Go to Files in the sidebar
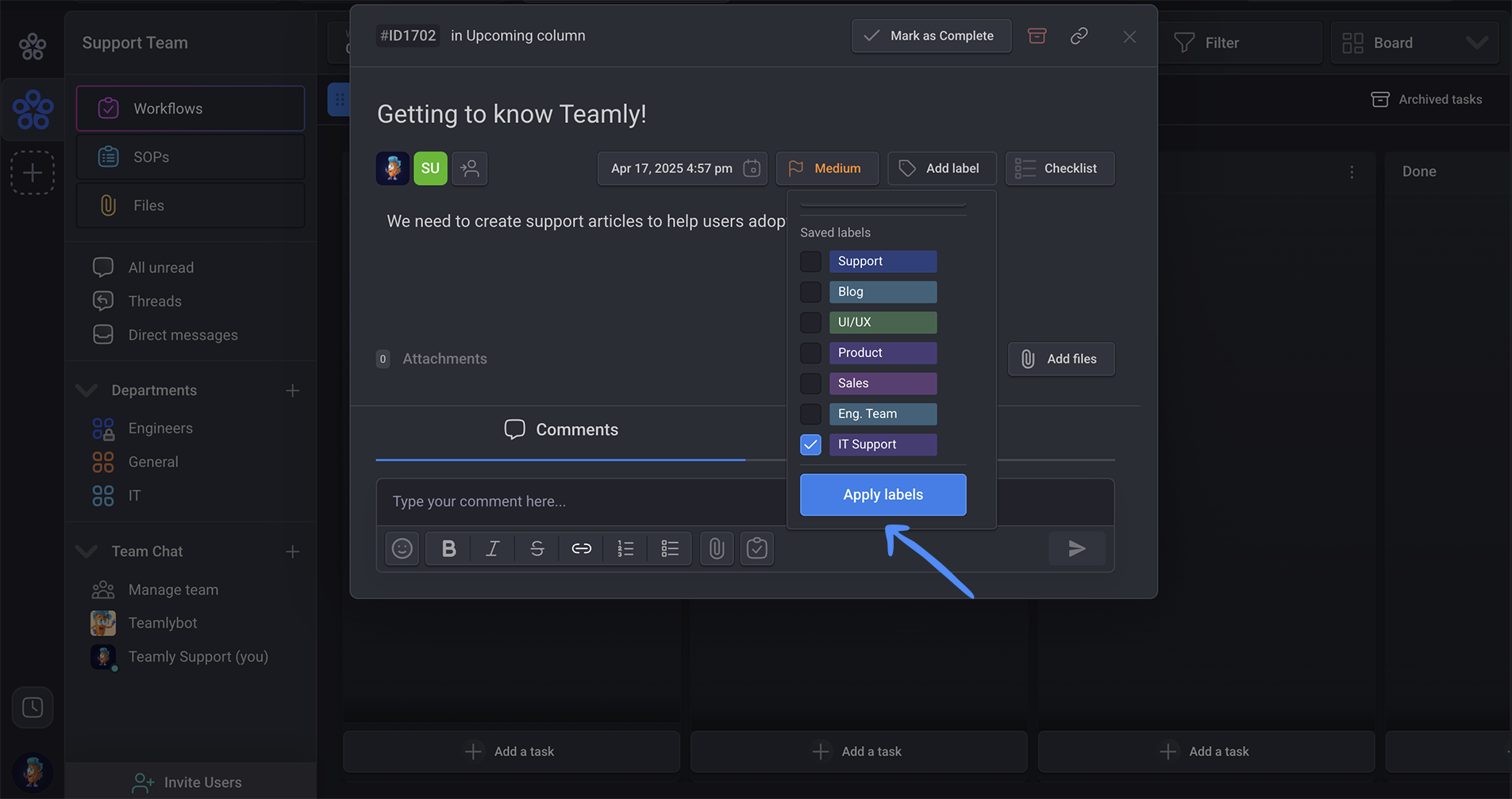The width and height of the screenshot is (1512, 799). pos(190,206)
